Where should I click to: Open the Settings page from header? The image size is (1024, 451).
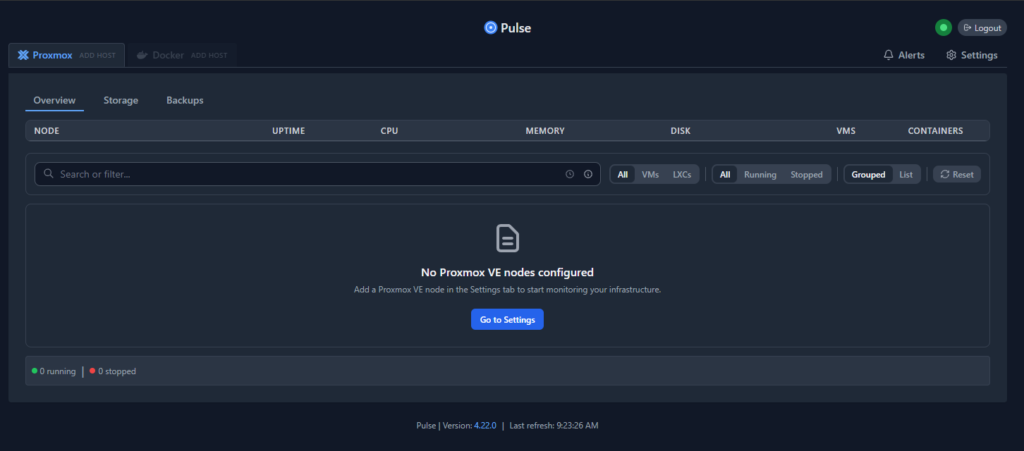[972, 55]
